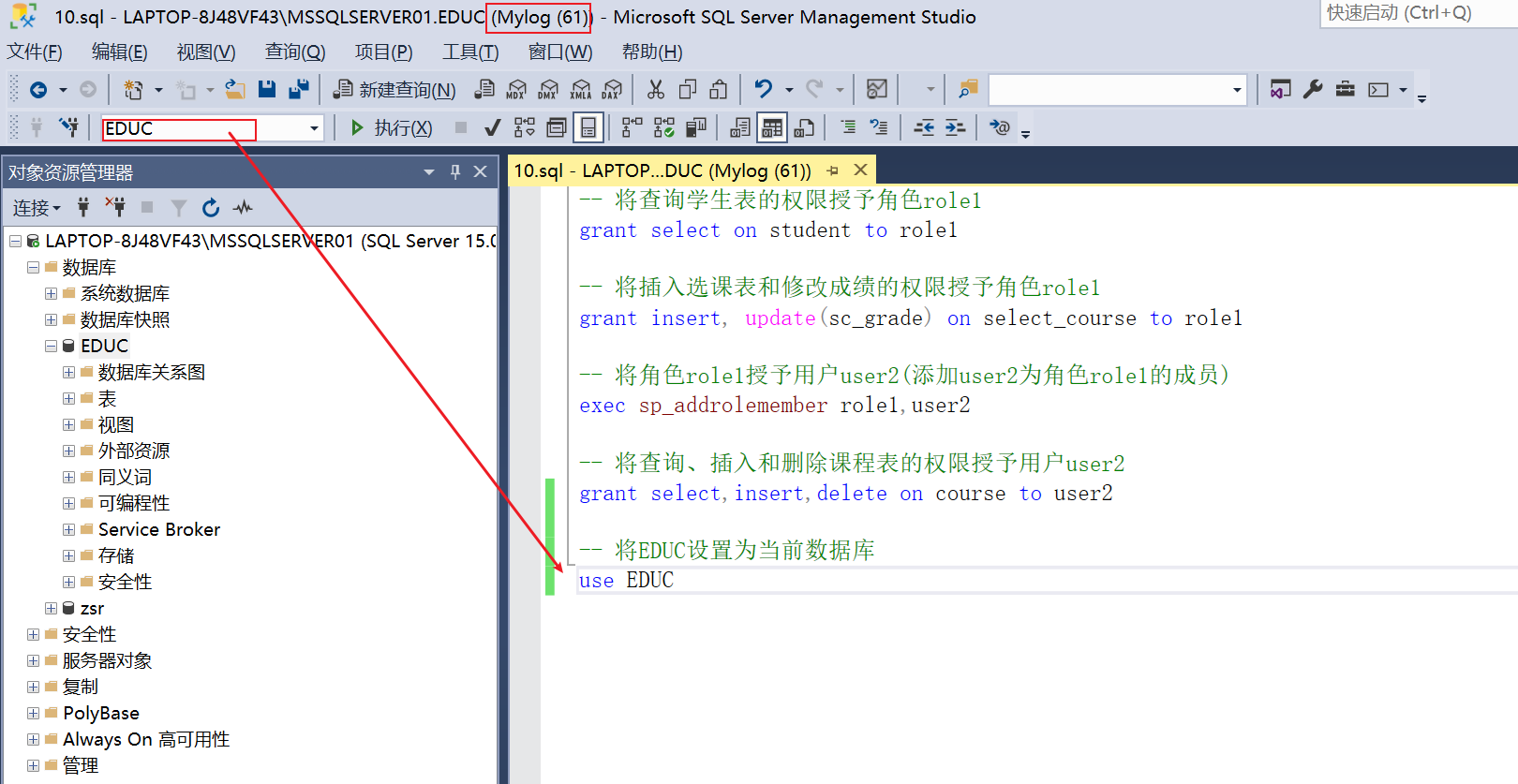The width and height of the screenshot is (1518, 784).
Task: Toggle pin on 10.sql tab
Action: (x=833, y=170)
